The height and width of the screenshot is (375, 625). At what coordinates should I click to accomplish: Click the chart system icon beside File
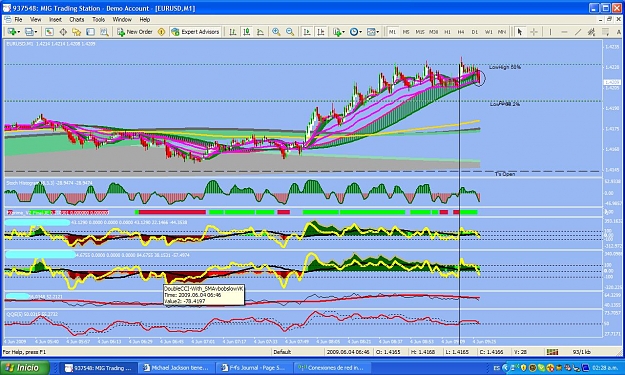7,19
